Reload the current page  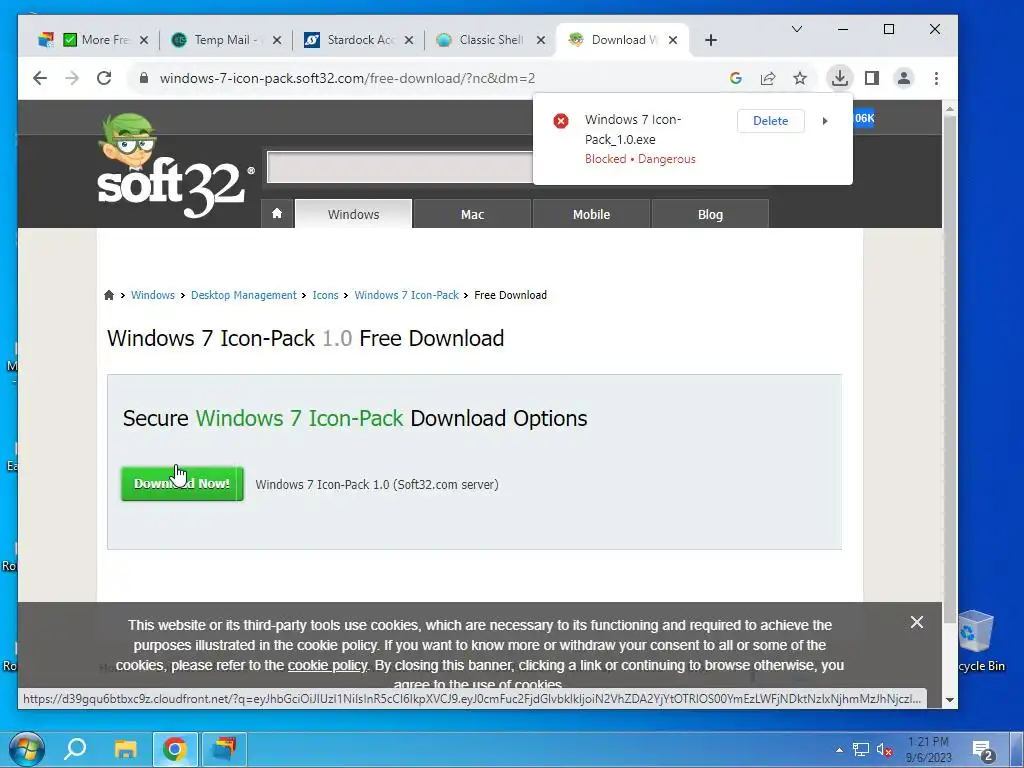[x=104, y=78]
